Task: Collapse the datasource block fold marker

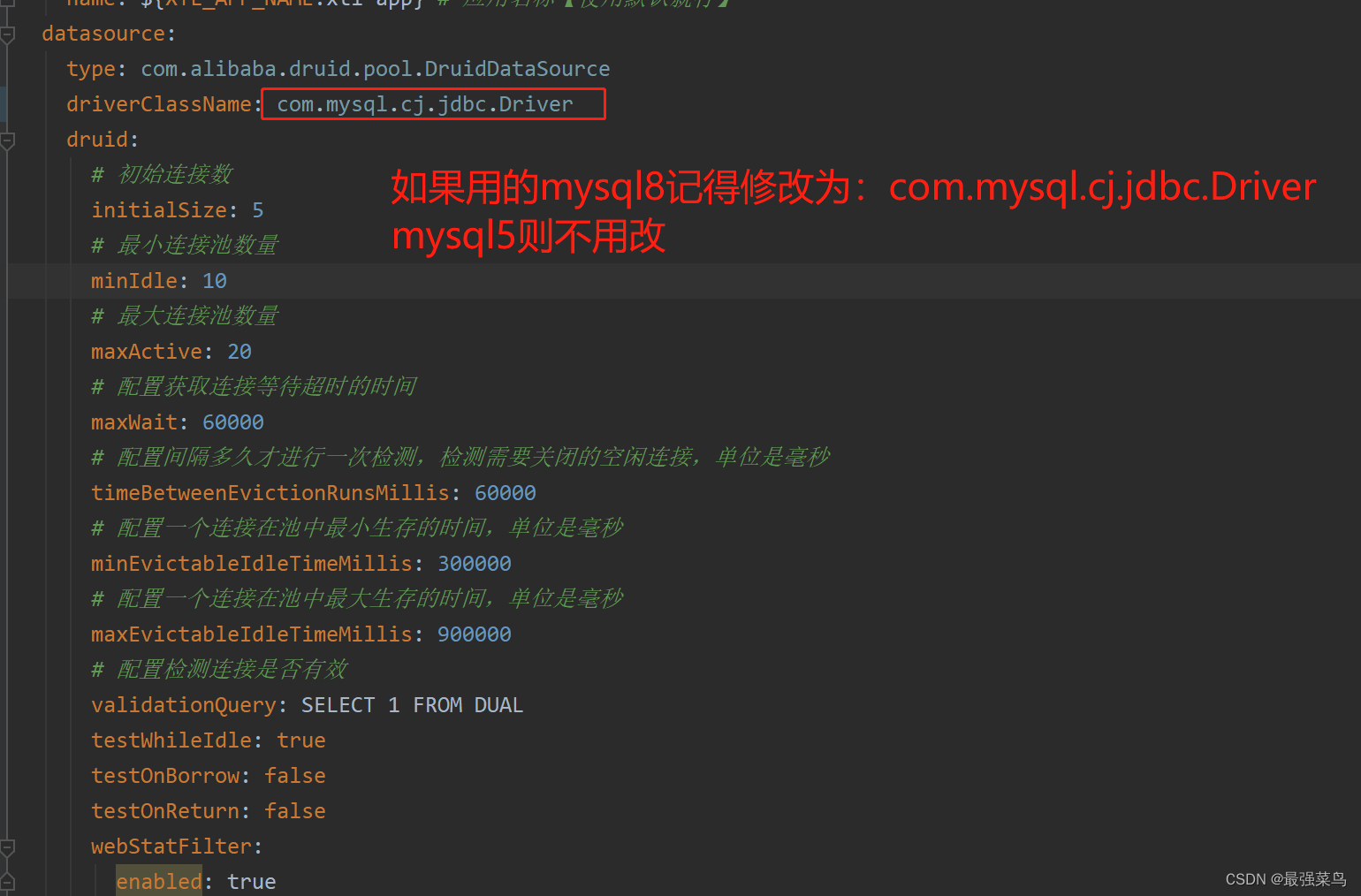Action: tap(7, 35)
